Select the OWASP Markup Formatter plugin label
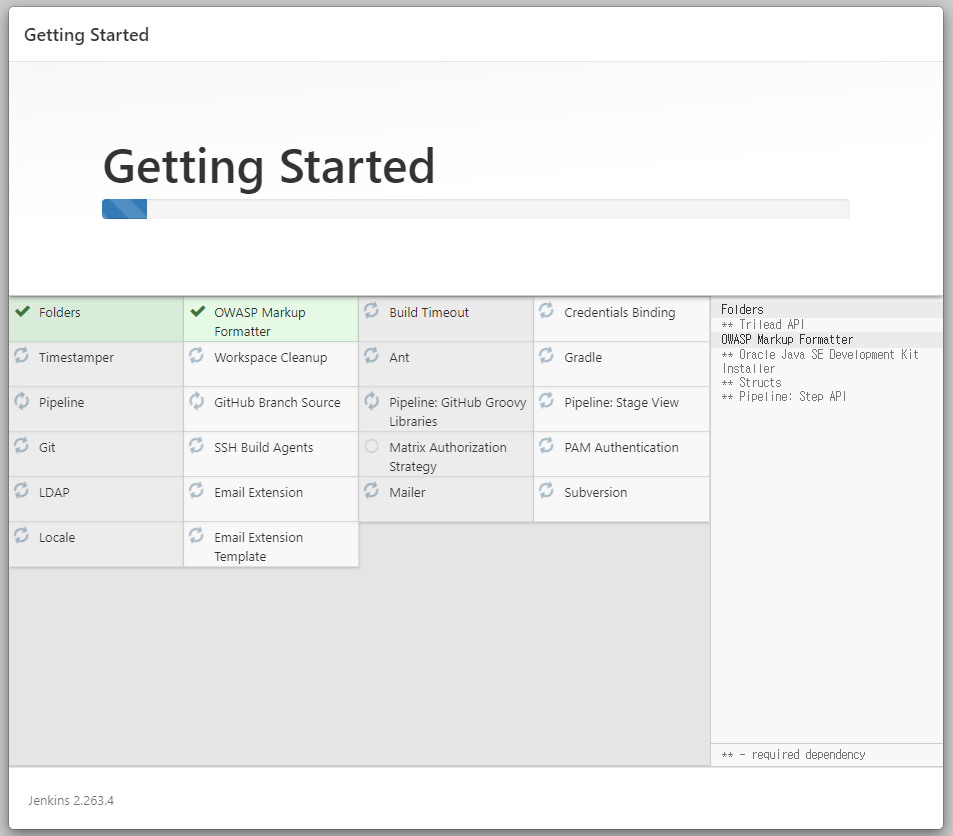953x836 pixels. coord(260,322)
